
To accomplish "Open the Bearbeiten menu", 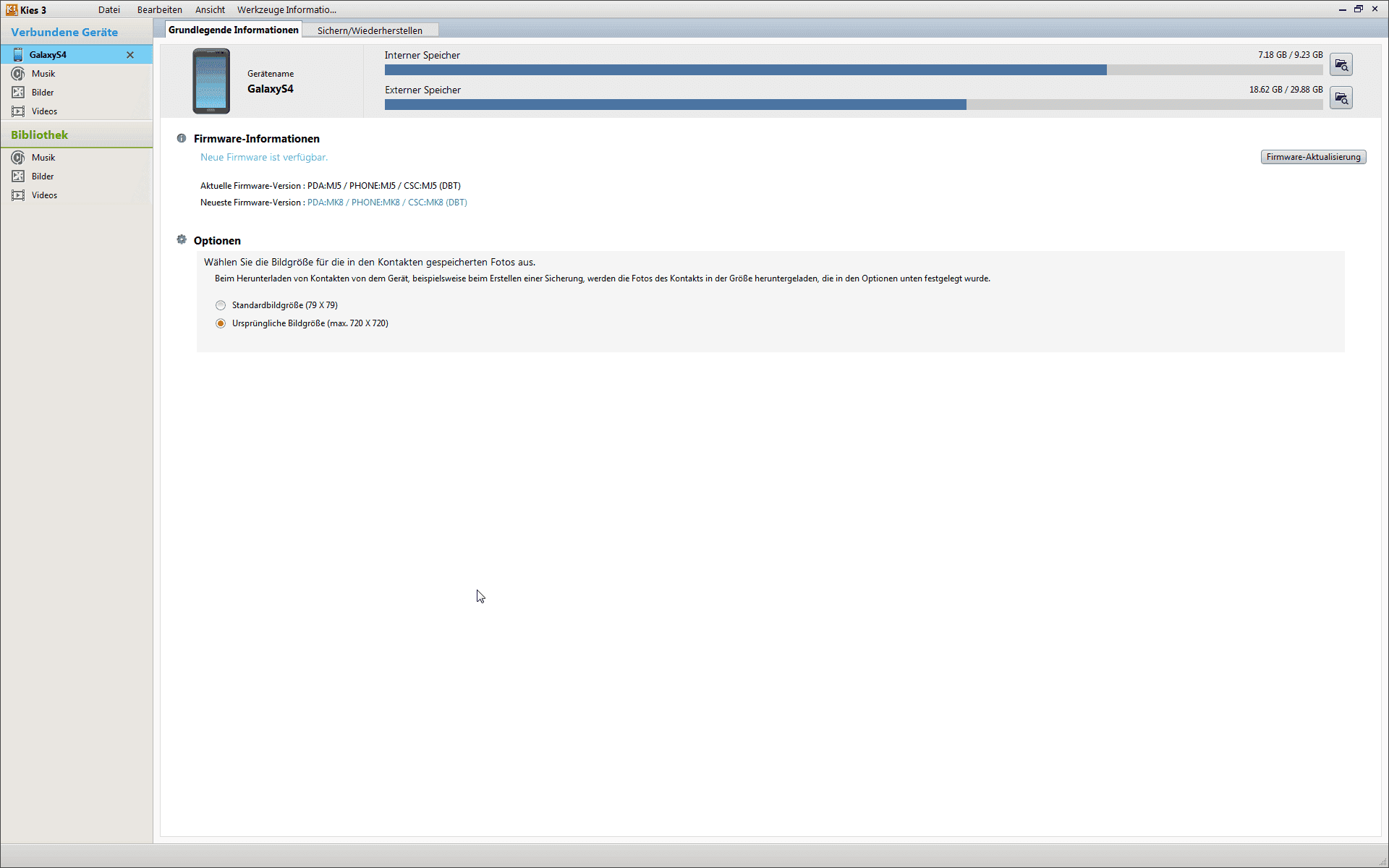I will [x=160, y=9].
